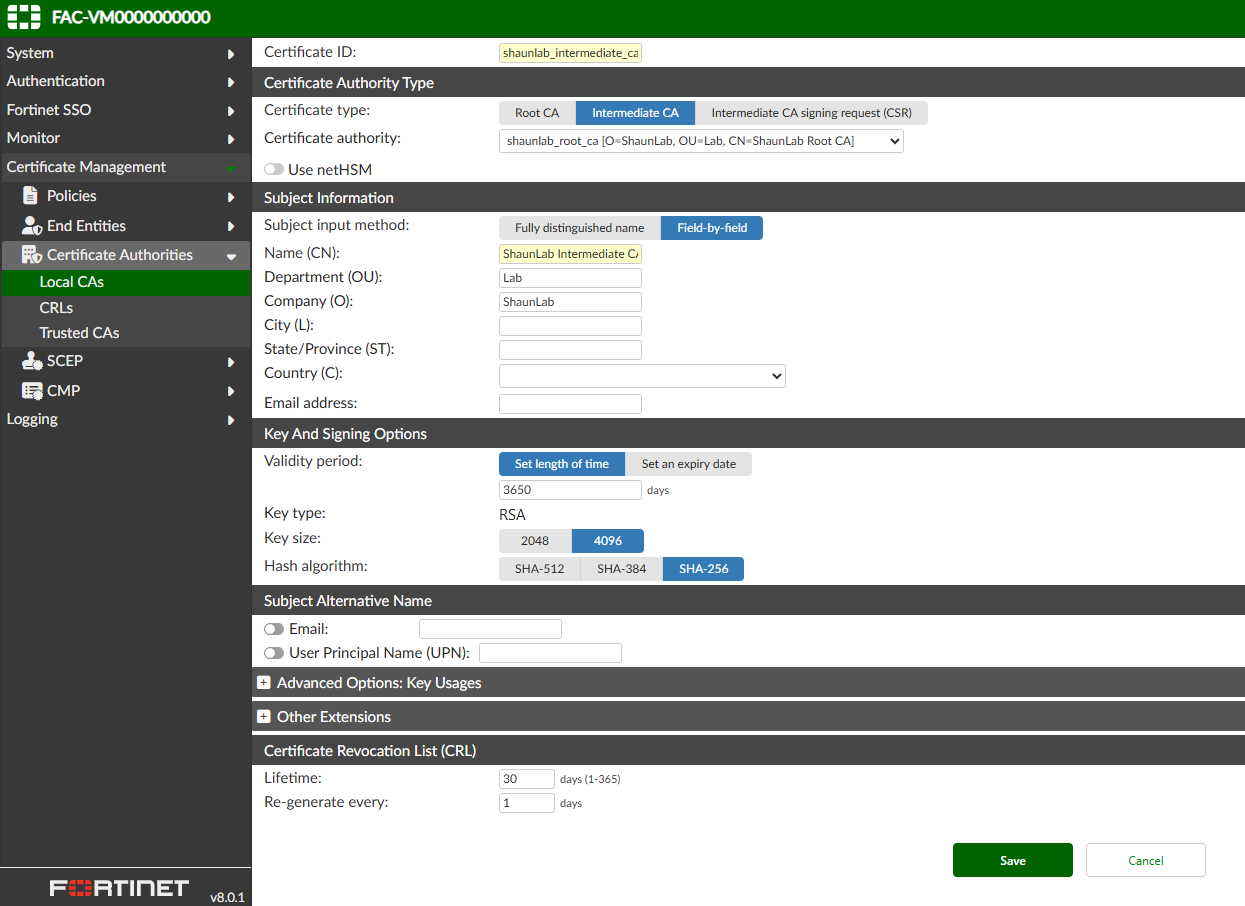Click the State/Province (ST) field

pos(570,350)
